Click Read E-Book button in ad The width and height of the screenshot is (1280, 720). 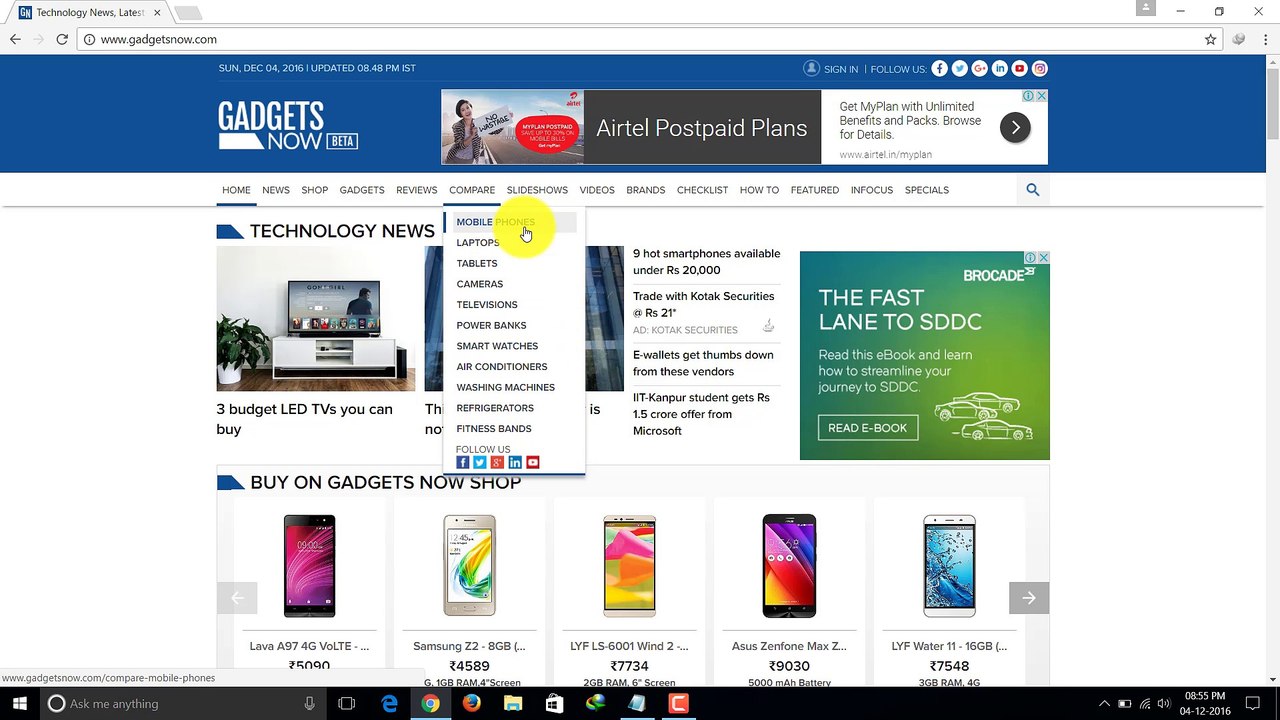coord(867,428)
